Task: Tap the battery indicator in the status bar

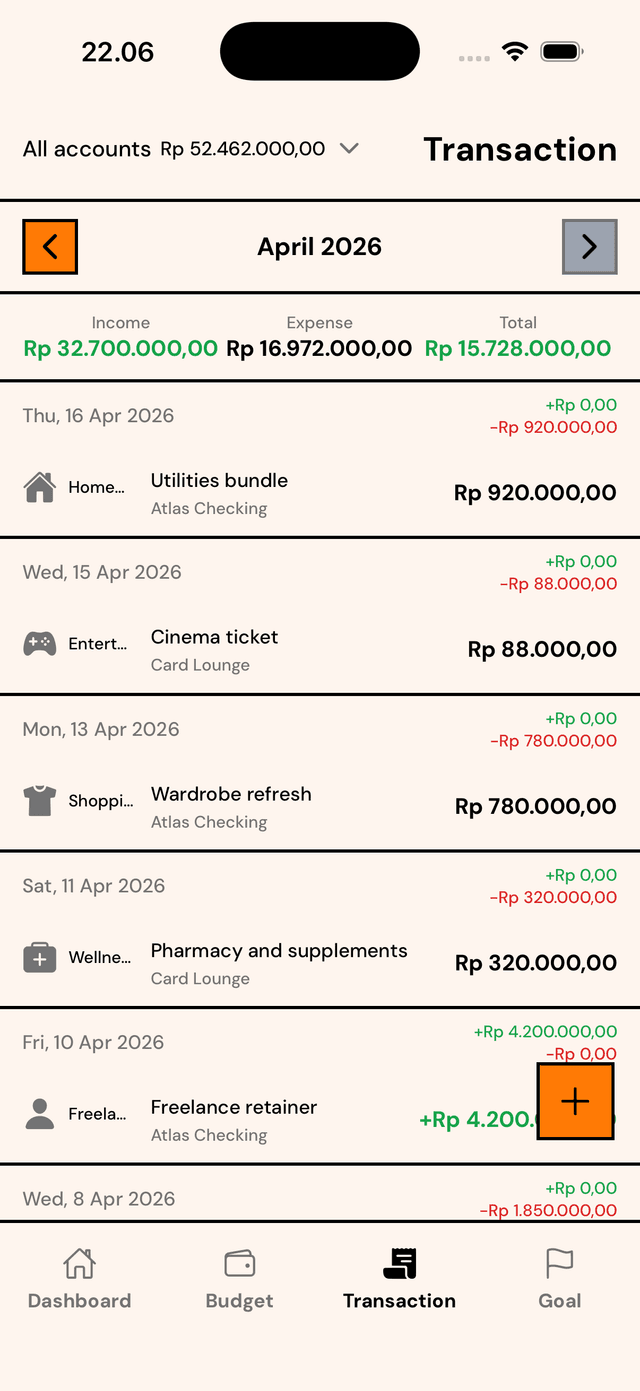Action: click(561, 50)
